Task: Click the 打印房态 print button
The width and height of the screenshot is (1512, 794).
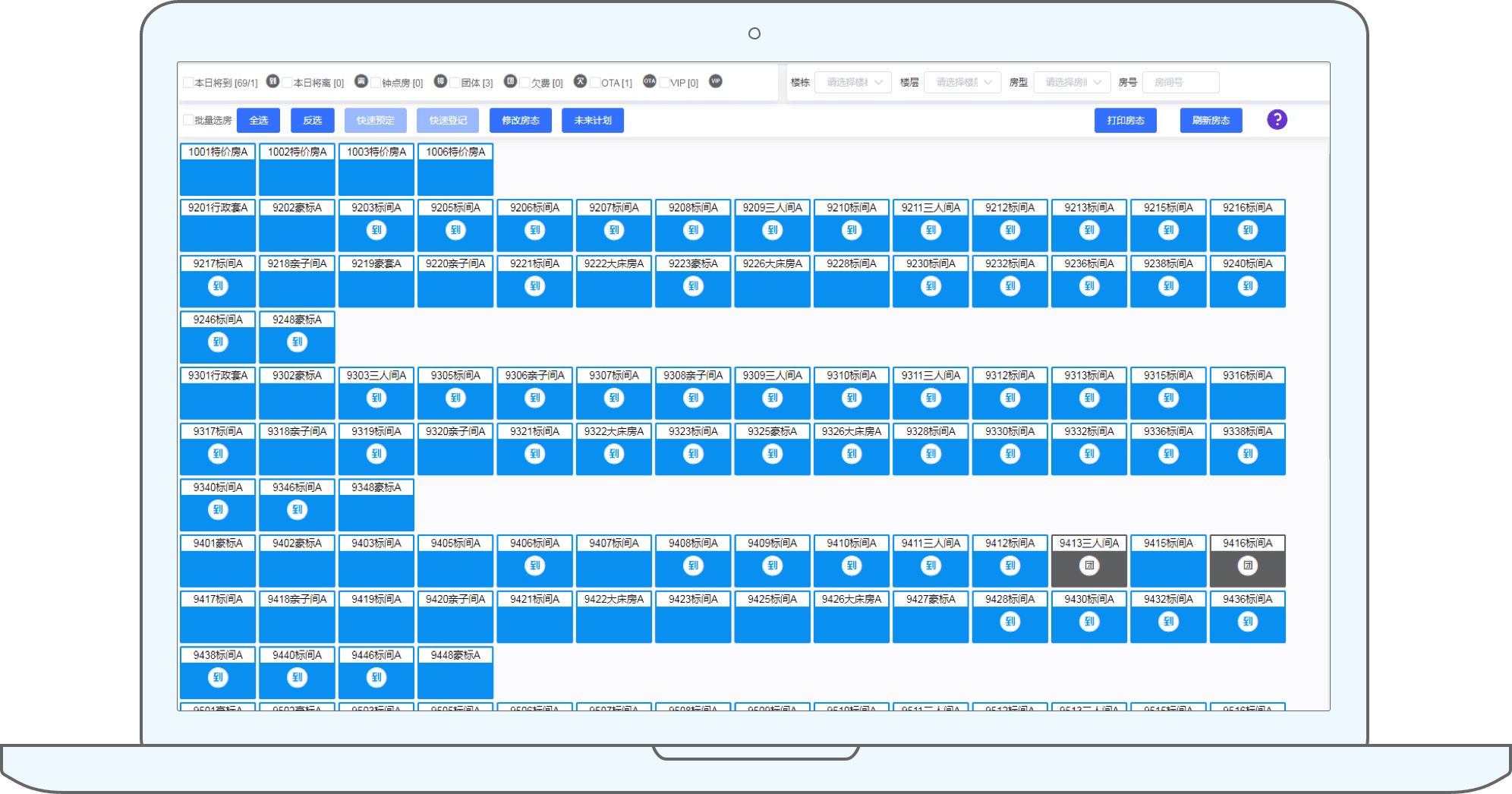Action: click(1125, 121)
